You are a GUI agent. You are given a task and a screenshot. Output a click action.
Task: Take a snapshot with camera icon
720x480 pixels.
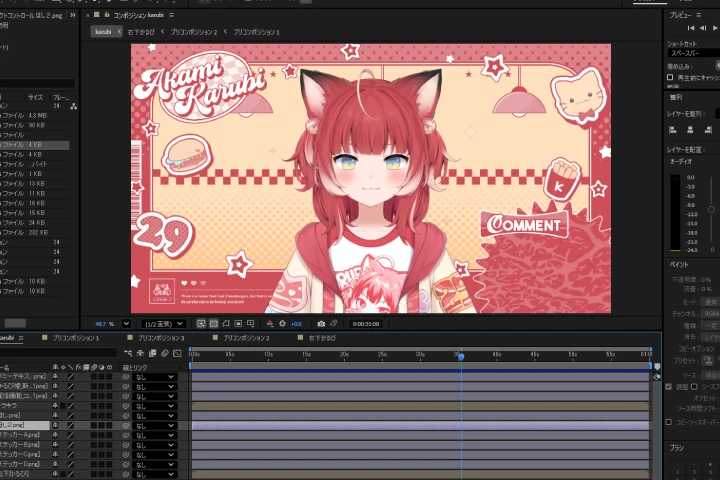[321, 324]
